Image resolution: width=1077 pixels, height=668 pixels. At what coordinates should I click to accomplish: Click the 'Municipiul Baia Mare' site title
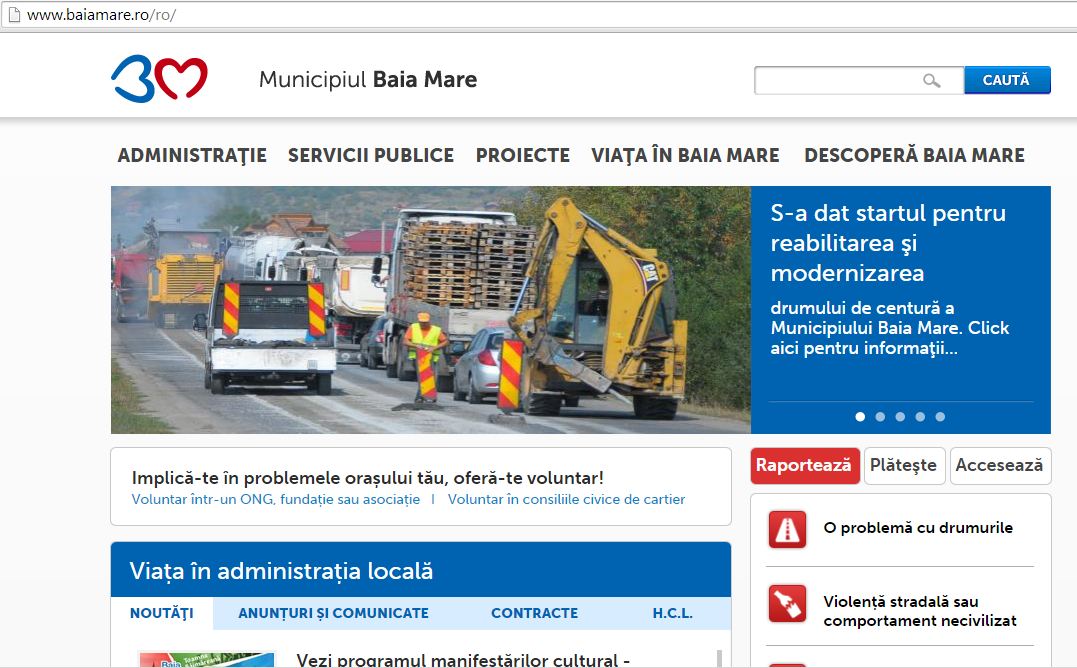point(367,80)
